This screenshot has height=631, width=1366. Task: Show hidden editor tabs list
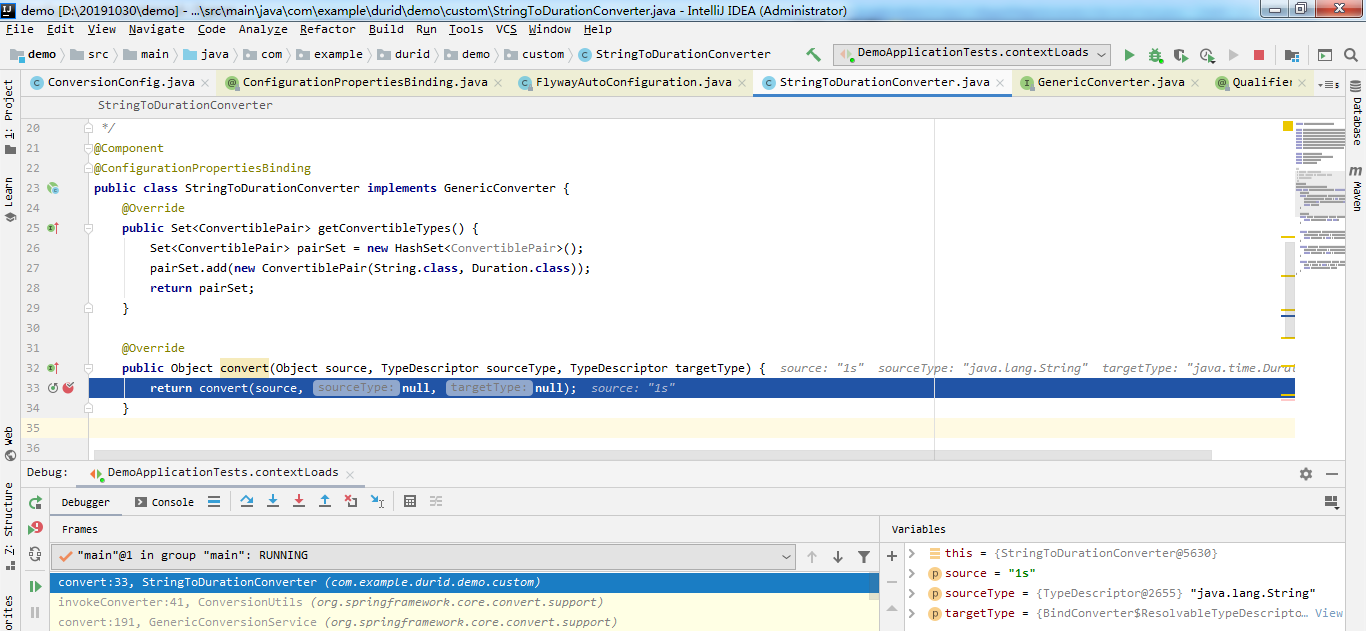click(1329, 84)
